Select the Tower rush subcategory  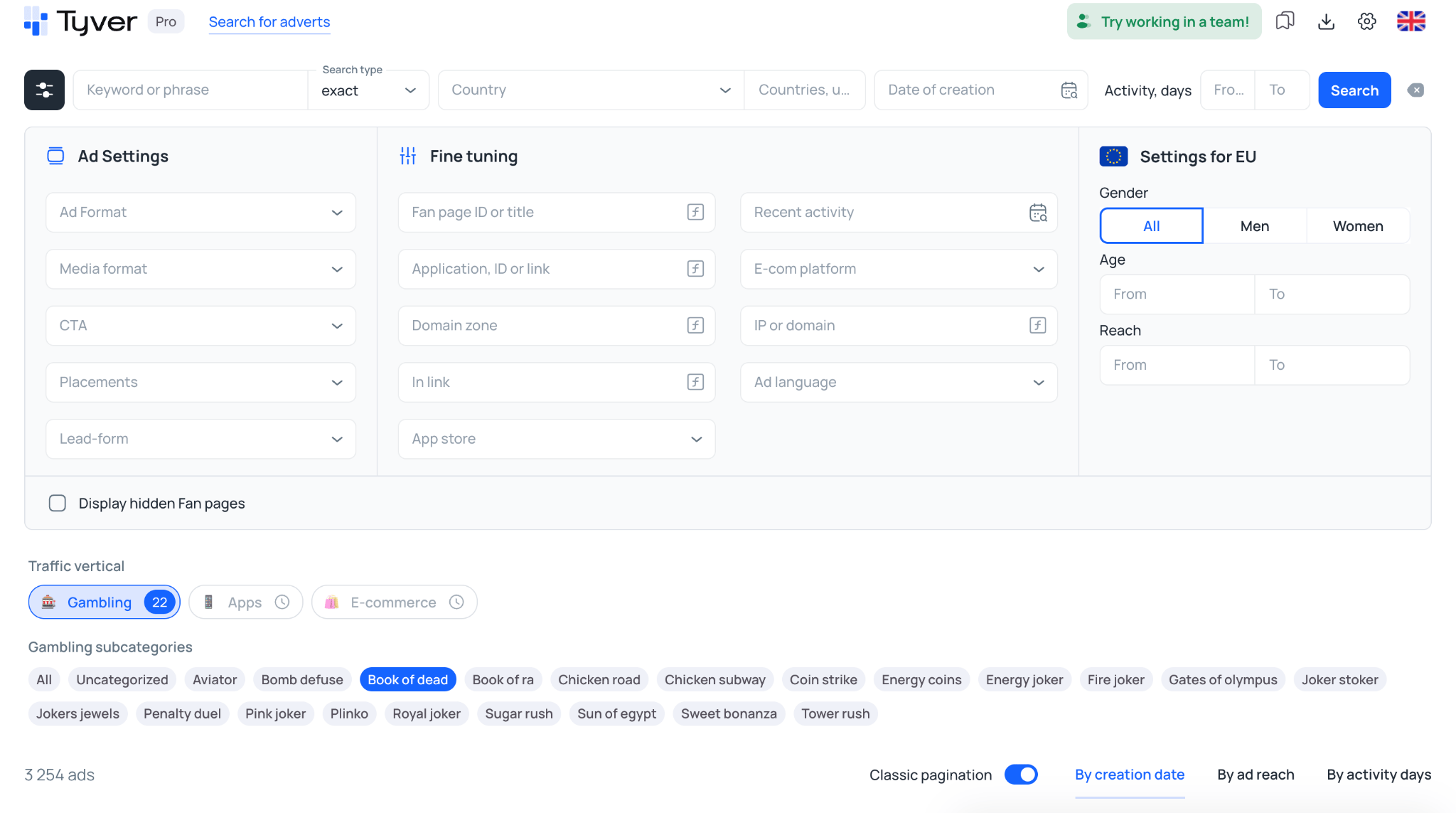(x=835, y=713)
